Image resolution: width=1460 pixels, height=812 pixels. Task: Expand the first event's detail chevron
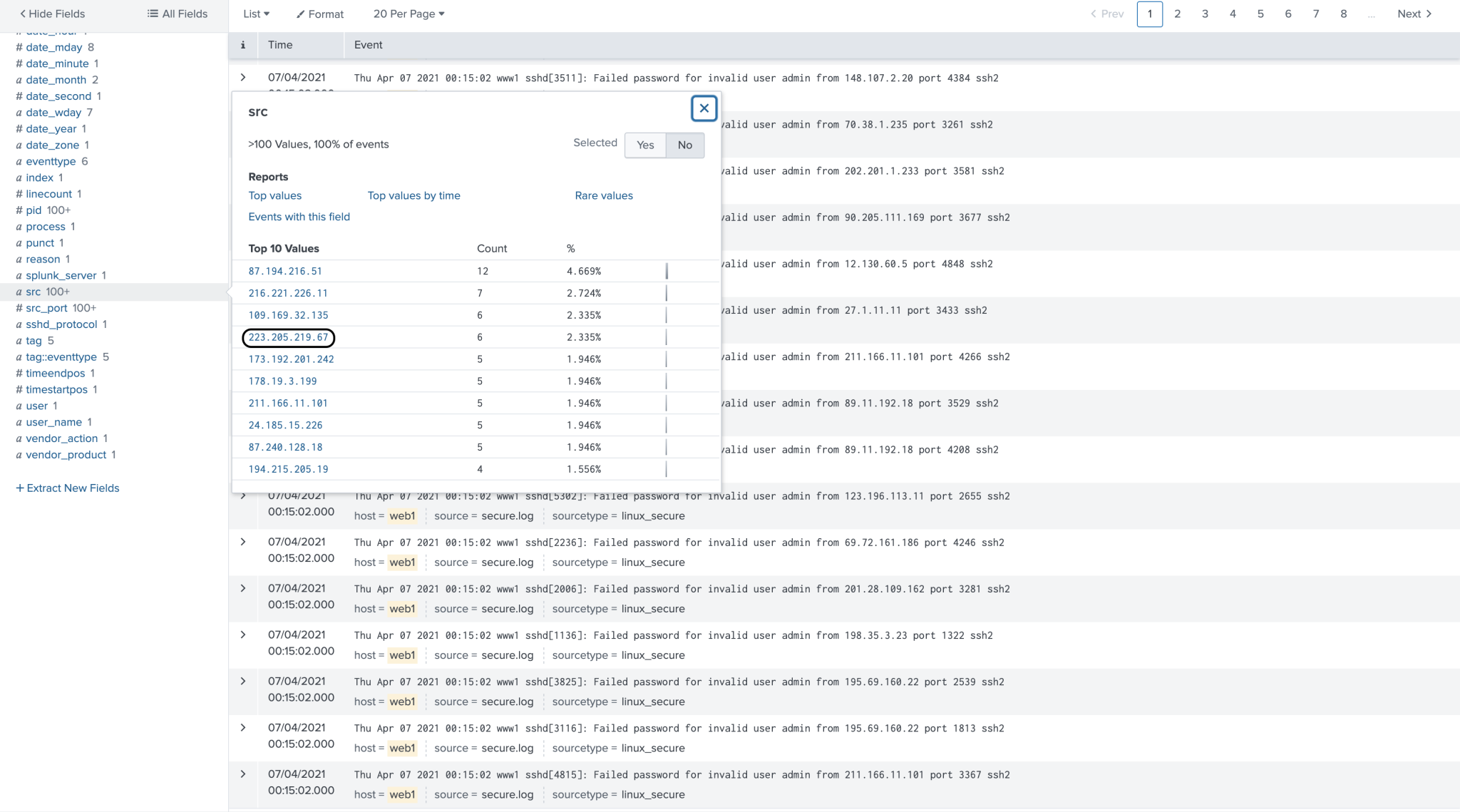(243, 77)
